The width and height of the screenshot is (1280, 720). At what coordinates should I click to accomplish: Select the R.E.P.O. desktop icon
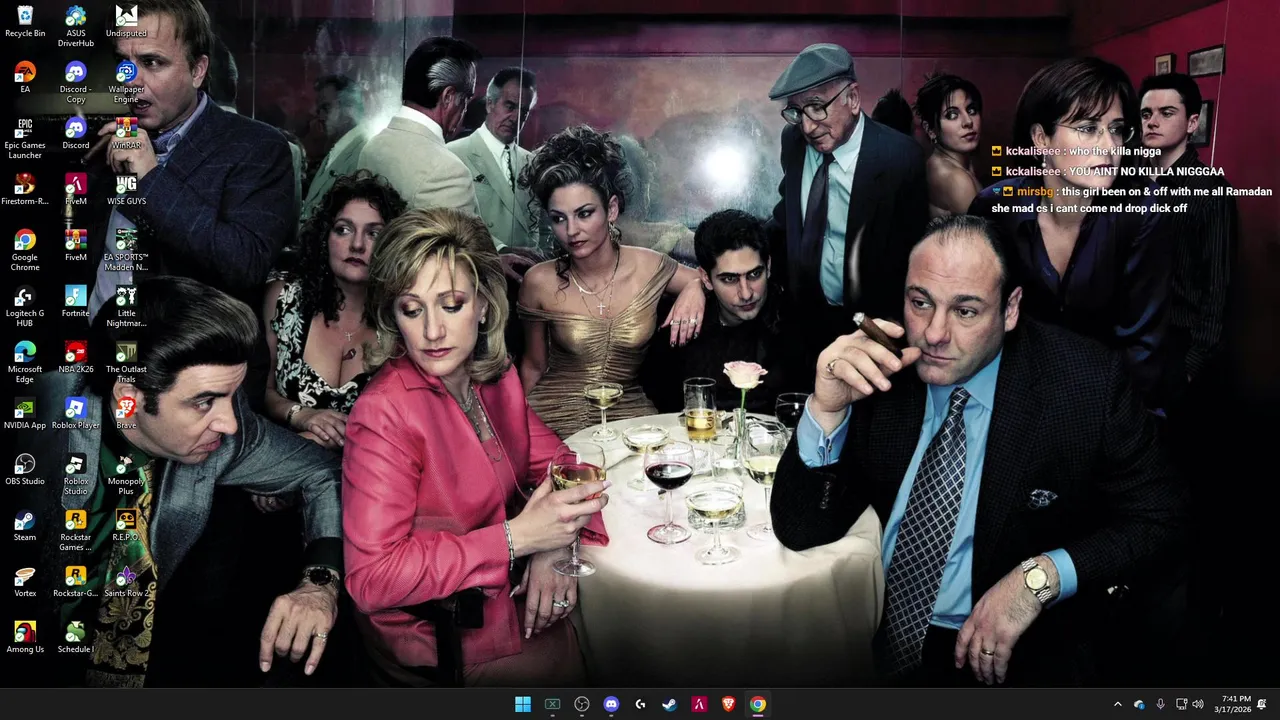(126, 525)
